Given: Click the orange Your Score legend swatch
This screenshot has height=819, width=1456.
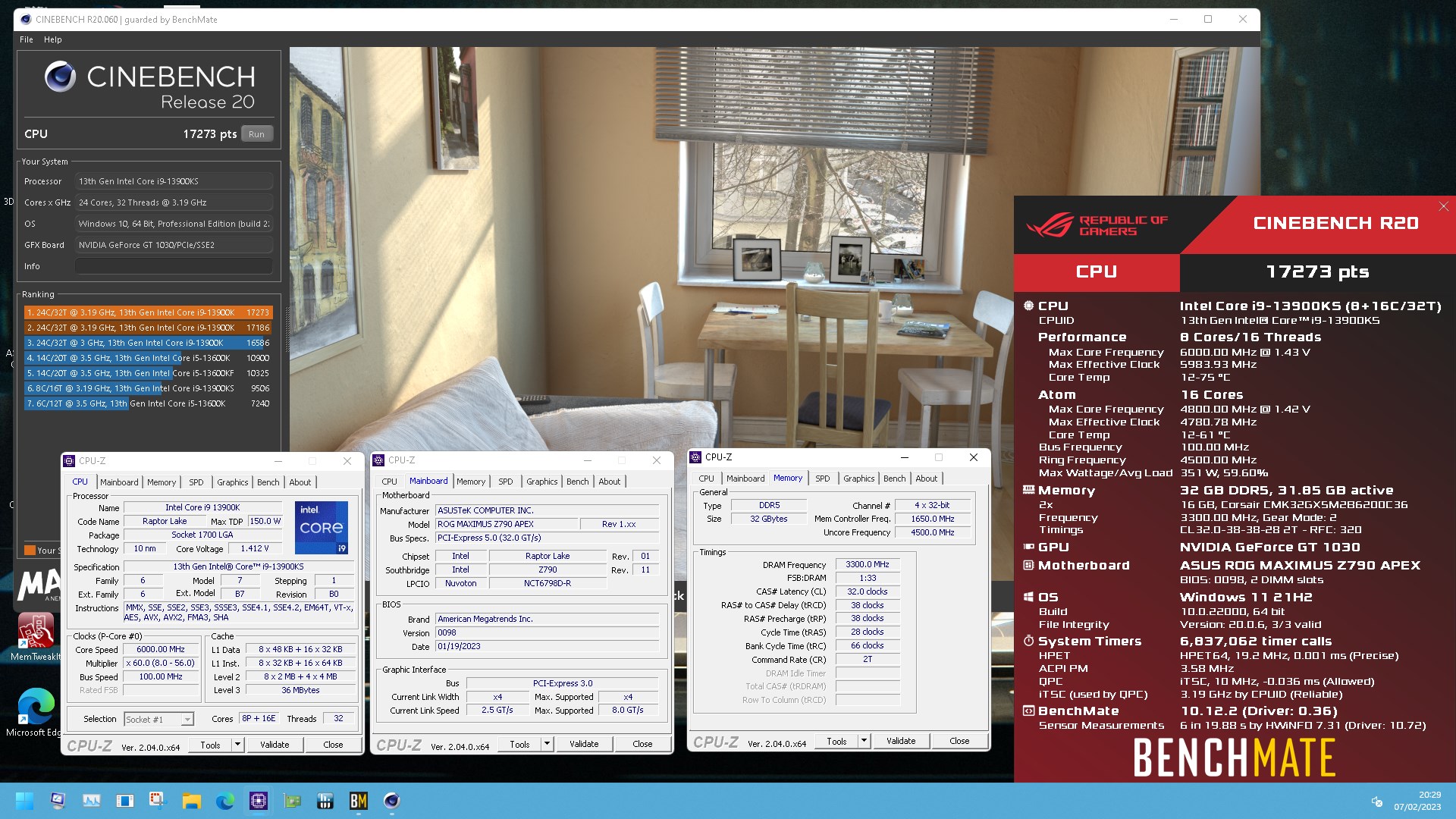Looking at the screenshot, I should point(30,551).
